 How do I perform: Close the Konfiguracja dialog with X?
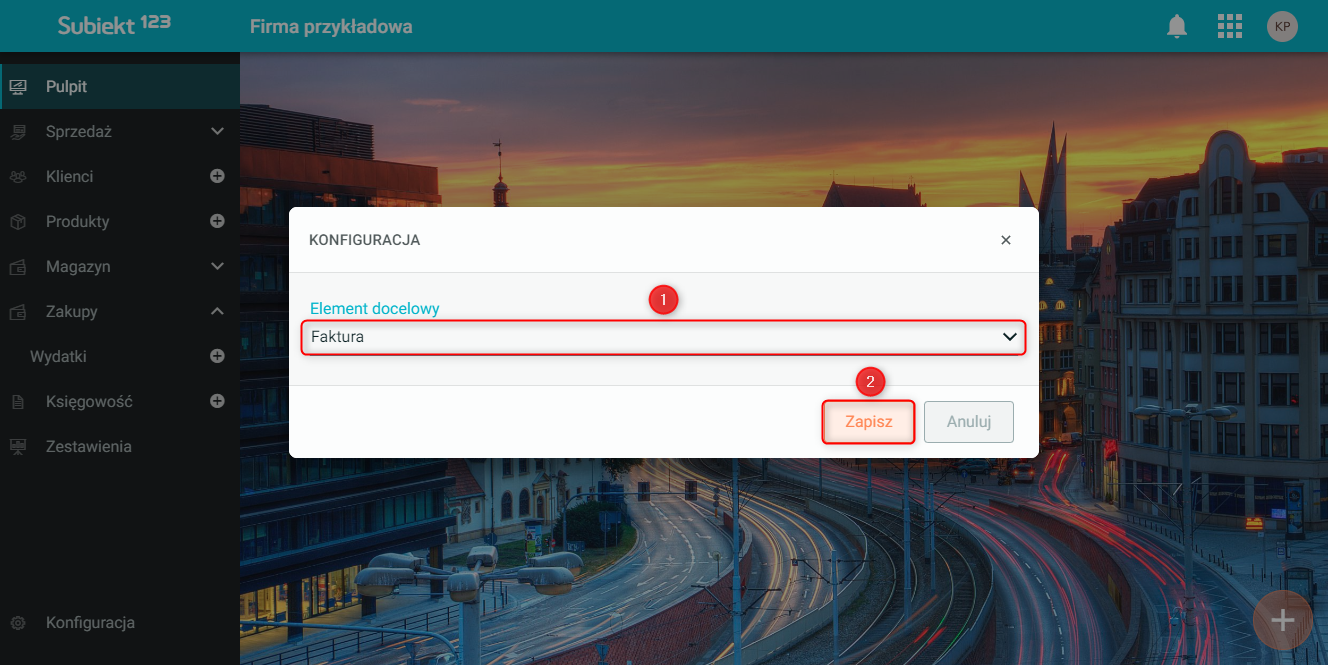click(x=1006, y=240)
